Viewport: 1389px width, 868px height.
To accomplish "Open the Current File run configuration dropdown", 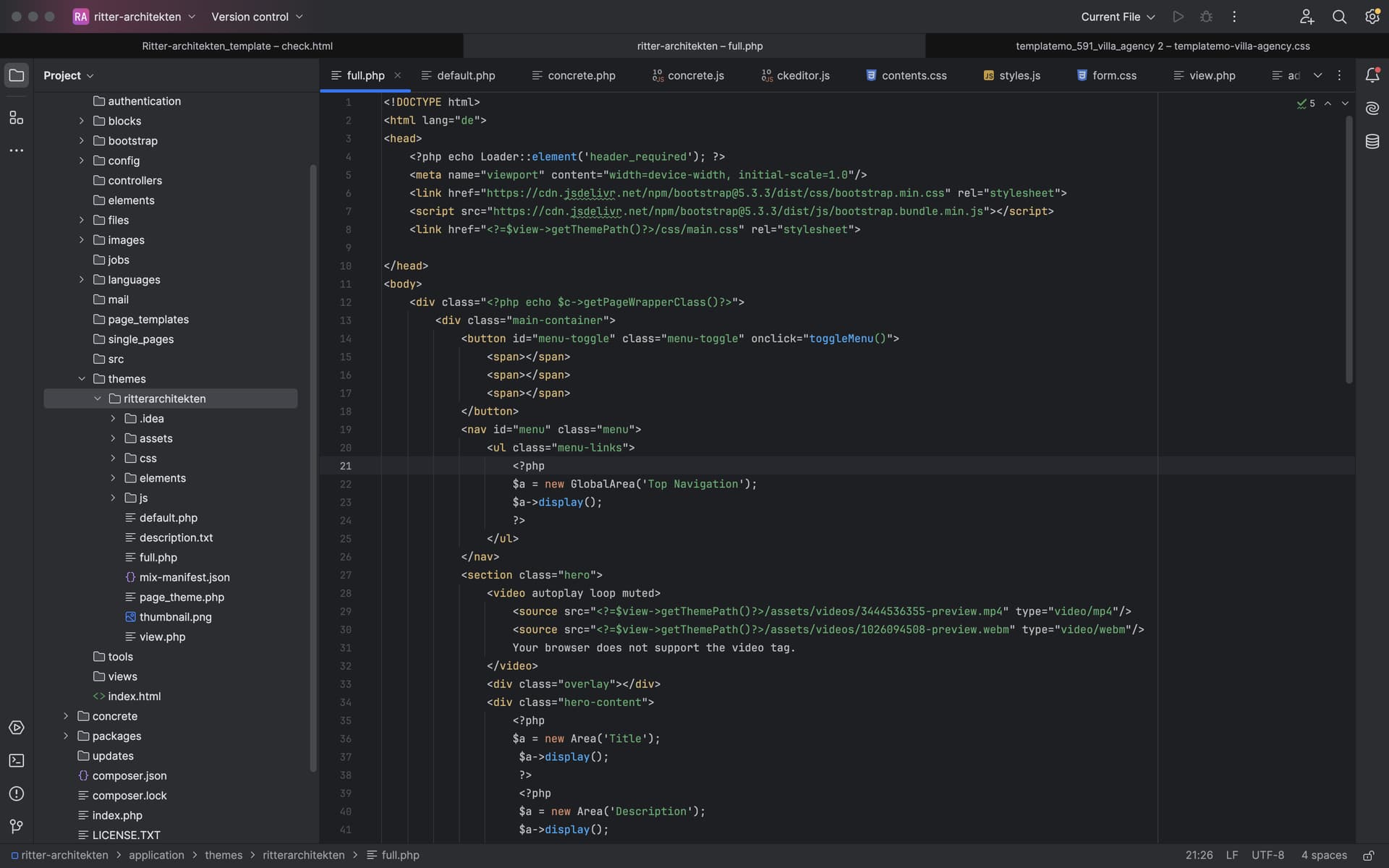I will tap(1118, 17).
